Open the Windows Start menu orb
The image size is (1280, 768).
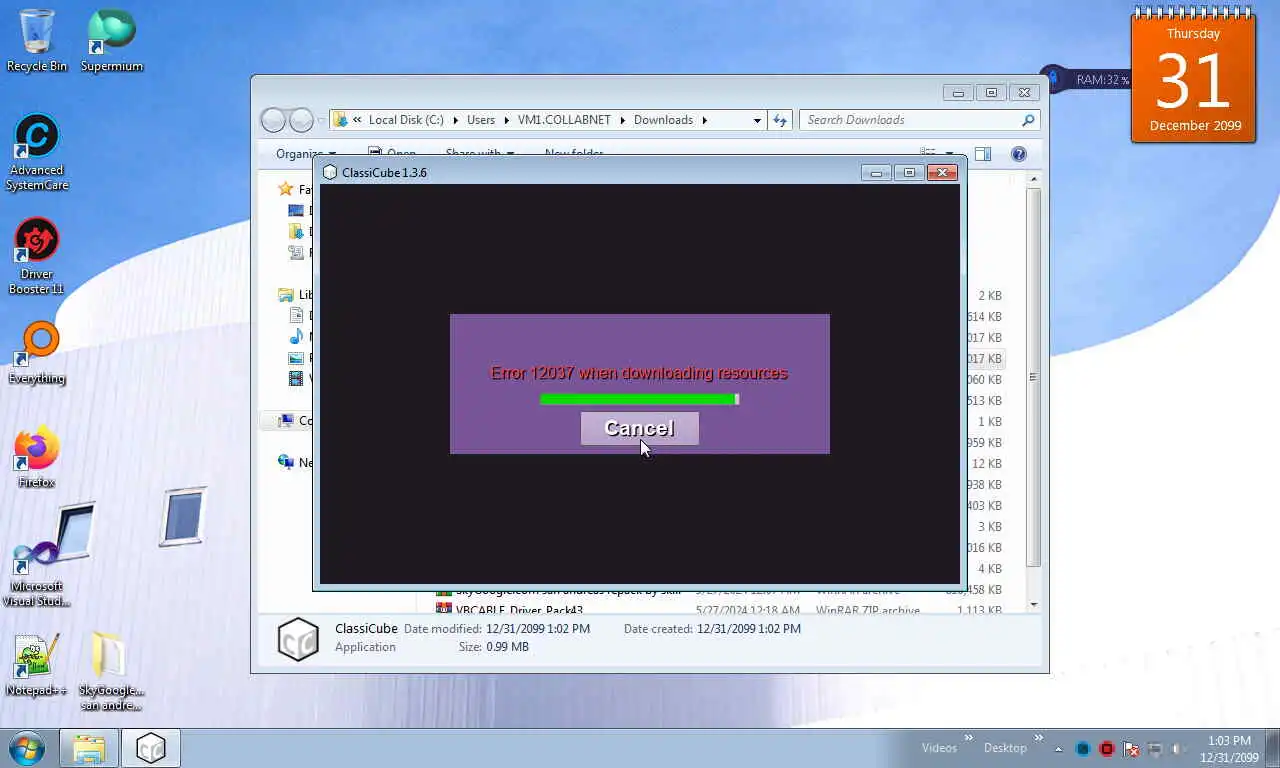(x=27, y=747)
